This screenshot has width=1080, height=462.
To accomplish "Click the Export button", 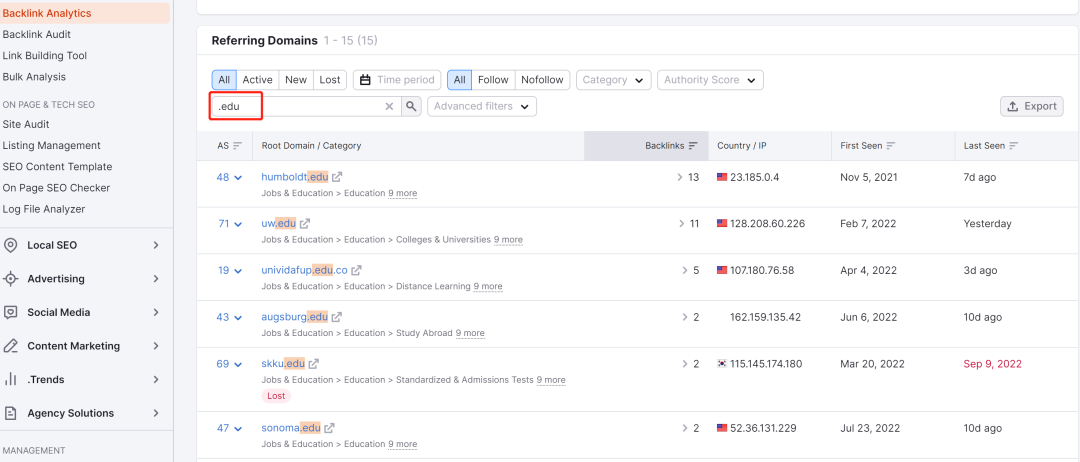I will [1032, 106].
